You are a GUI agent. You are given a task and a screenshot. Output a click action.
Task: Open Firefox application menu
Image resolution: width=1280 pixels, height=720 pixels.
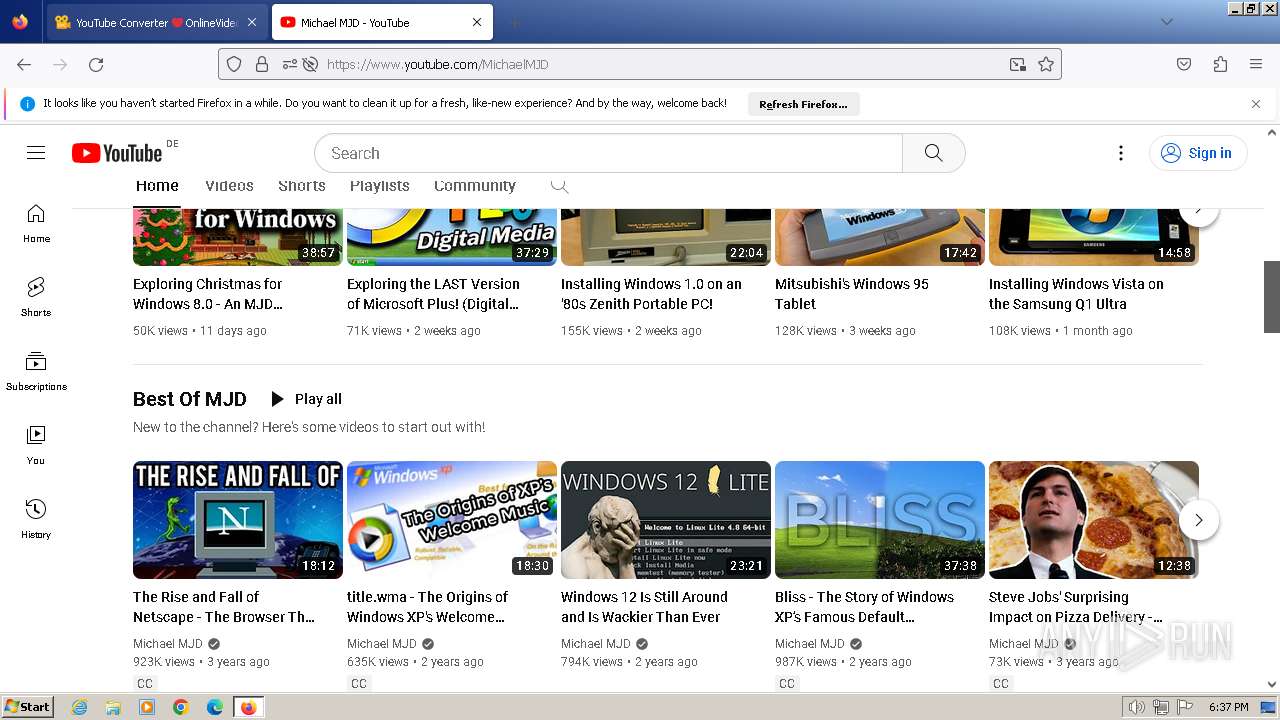[1256, 64]
